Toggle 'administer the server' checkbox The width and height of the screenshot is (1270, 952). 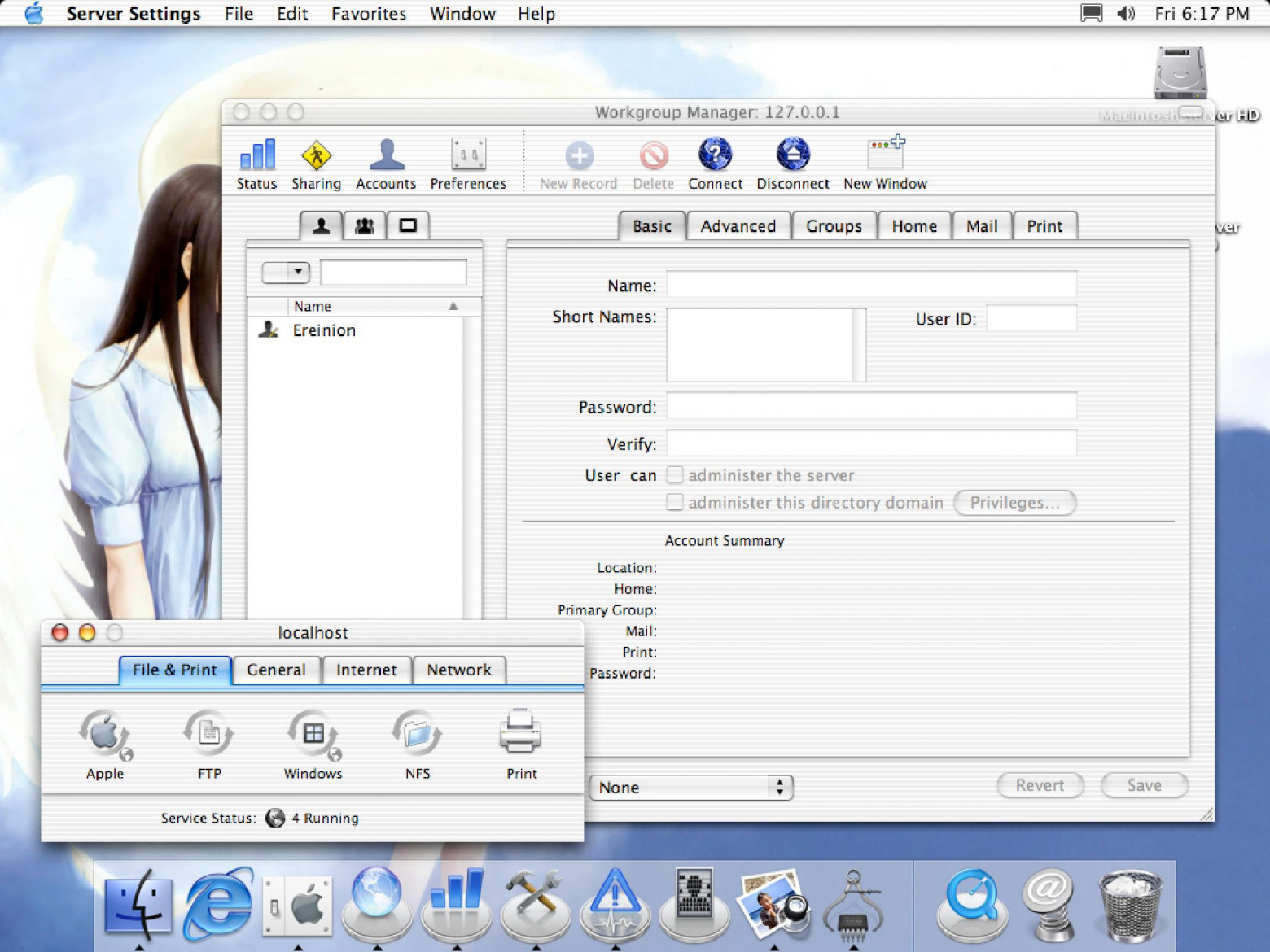click(675, 475)
